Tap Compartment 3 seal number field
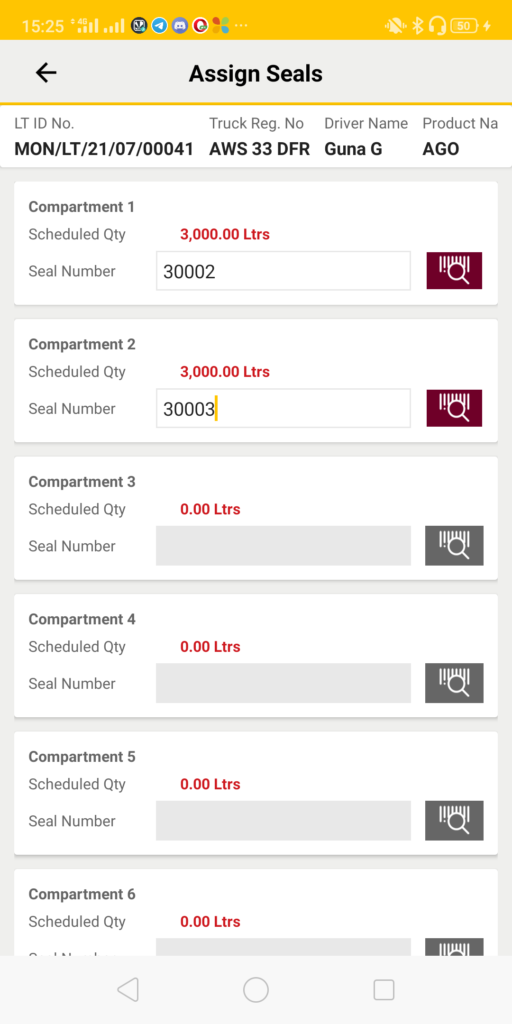 (283, 545)
